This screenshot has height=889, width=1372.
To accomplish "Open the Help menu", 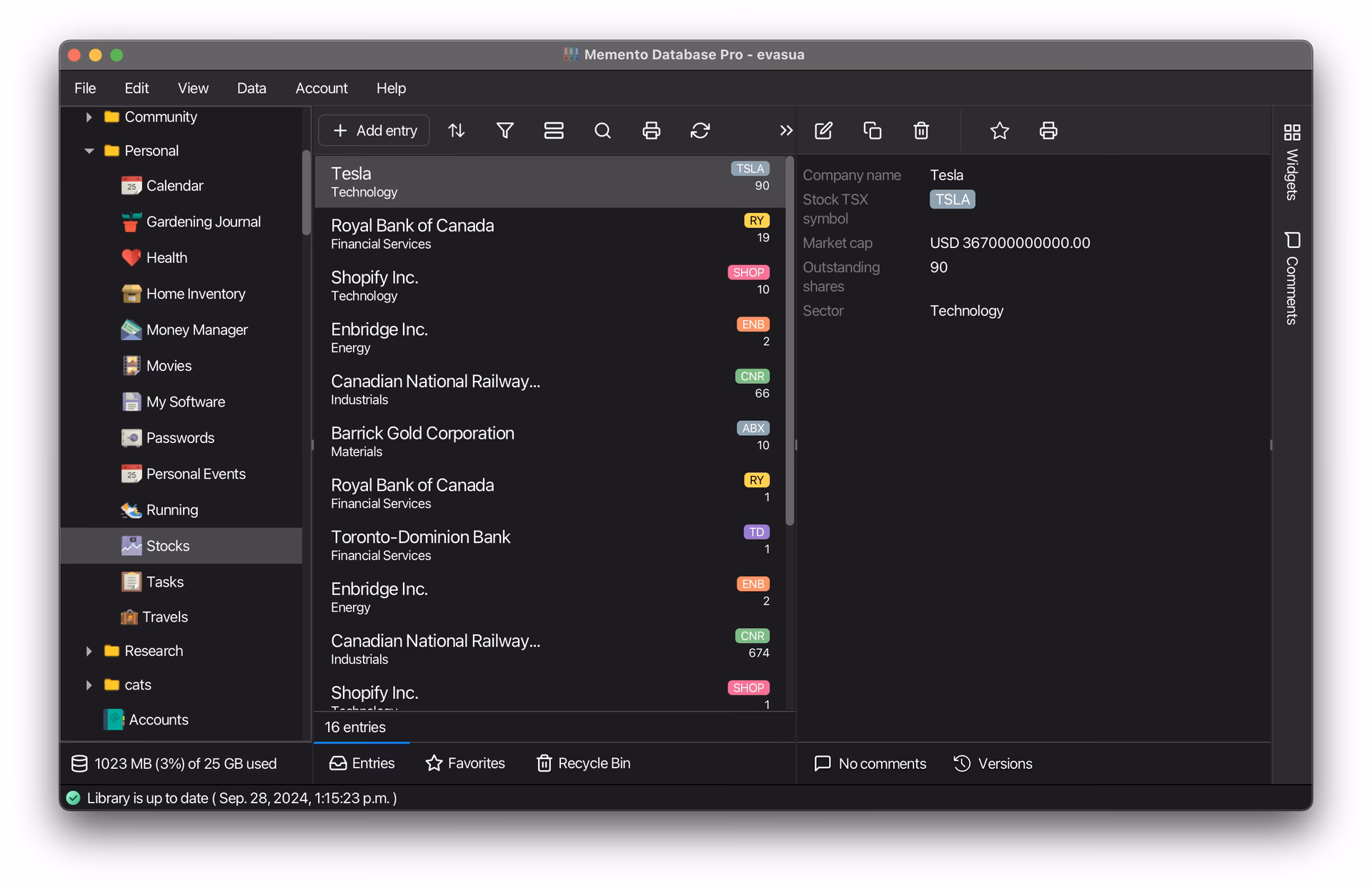I will click(391, 88).
